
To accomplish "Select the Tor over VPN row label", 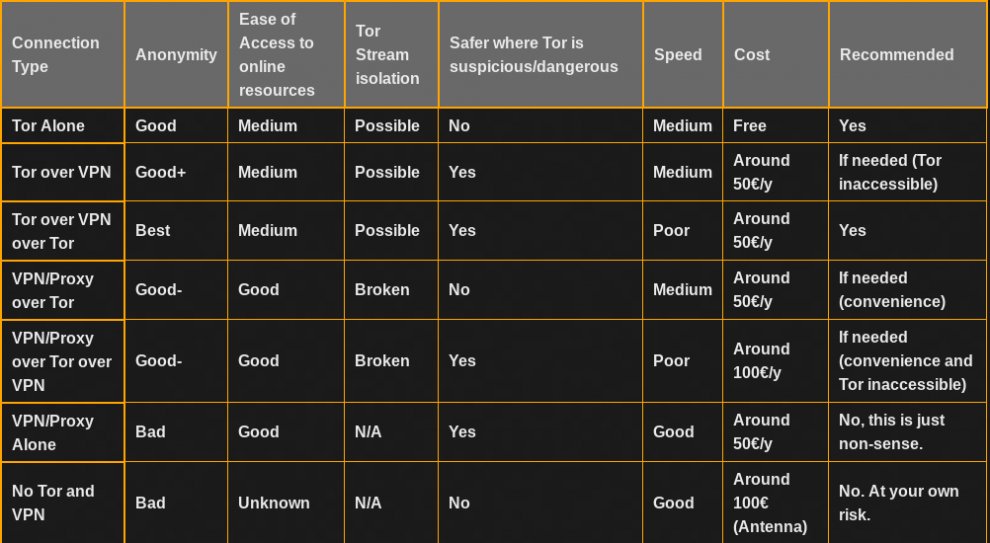I will pyautogui.click(x=63, y=172).
